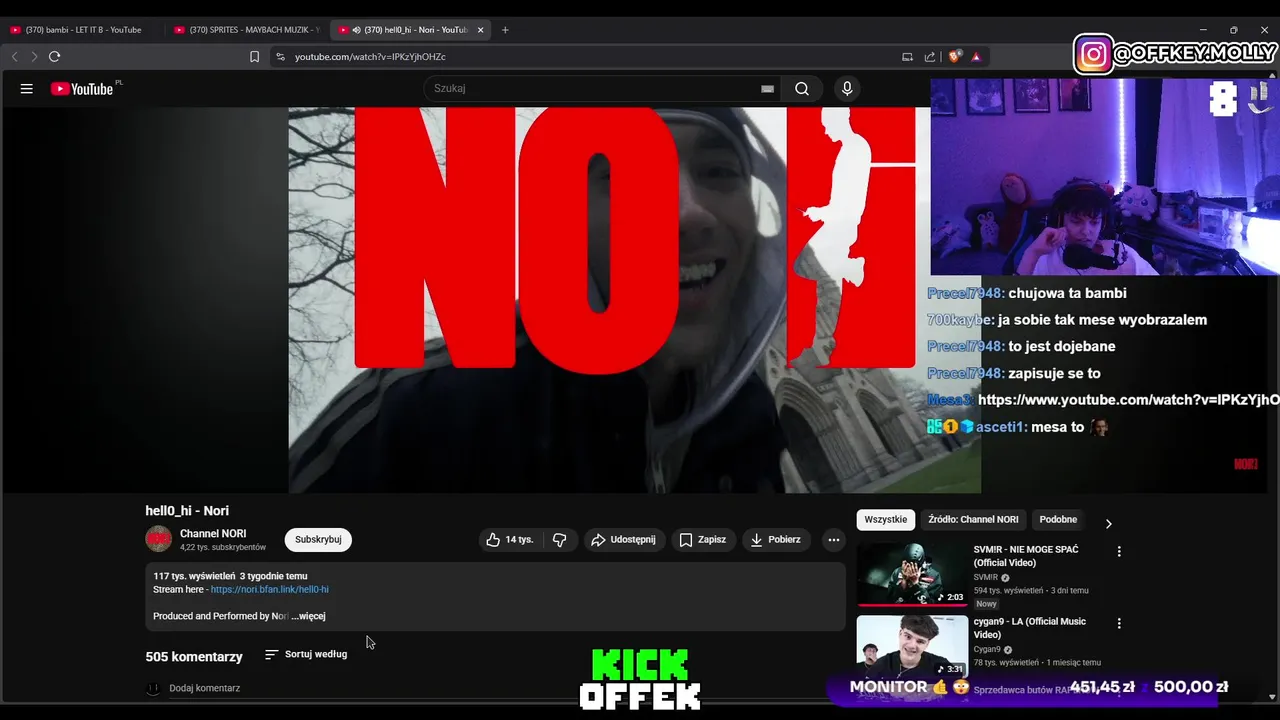Show more chips with right chevron
Viewport: 1280px width, 720px height.
[x=1108, y=524]
